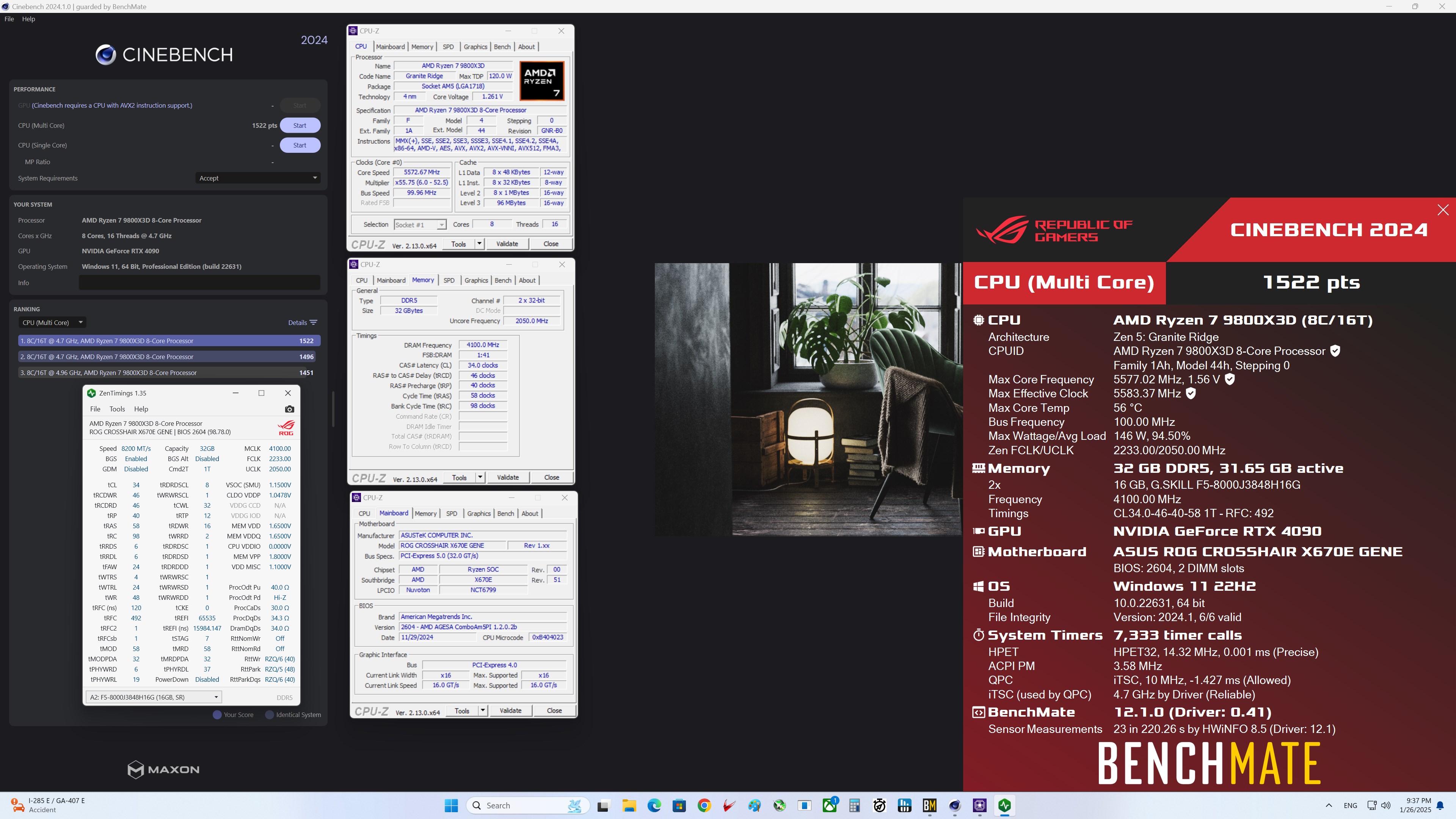Expand Tools arrow in CPU-Z Memory window
Viewport: 1456px width, 819px height.
click(480, 477)
